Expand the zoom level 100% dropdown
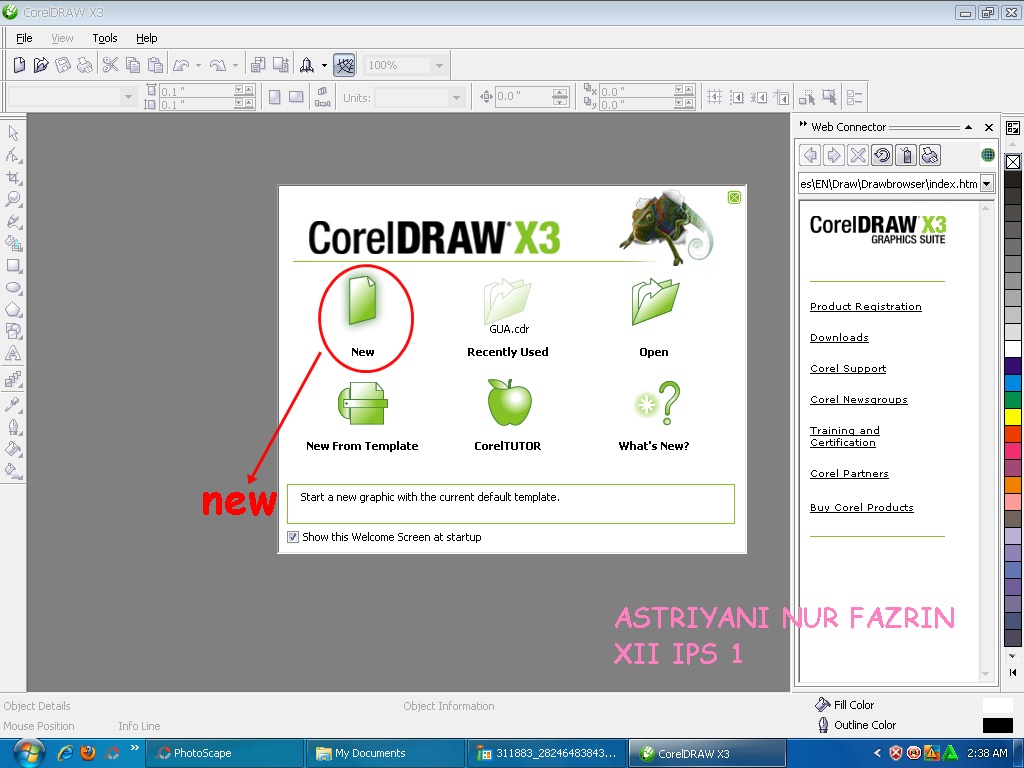Viewport: 1024px width, 768px height. point(439,65)
